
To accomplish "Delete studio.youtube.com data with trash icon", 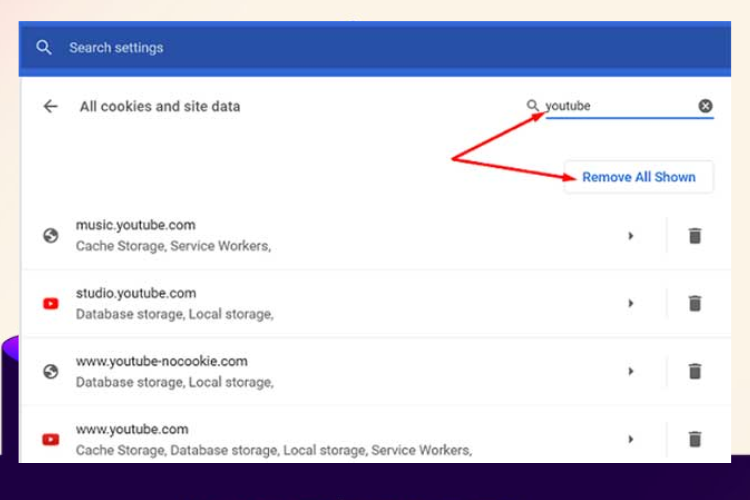I will pos(695,303).
